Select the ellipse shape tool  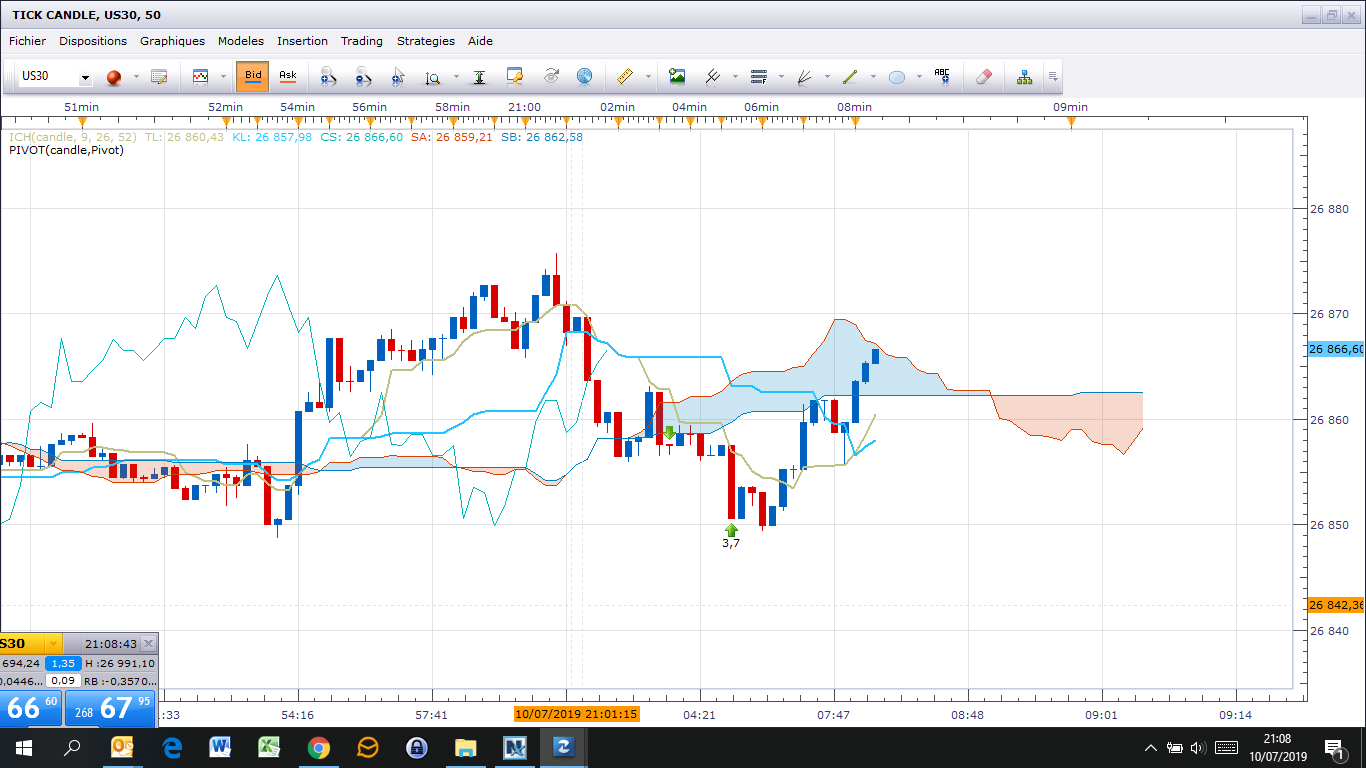coord(897,77)
